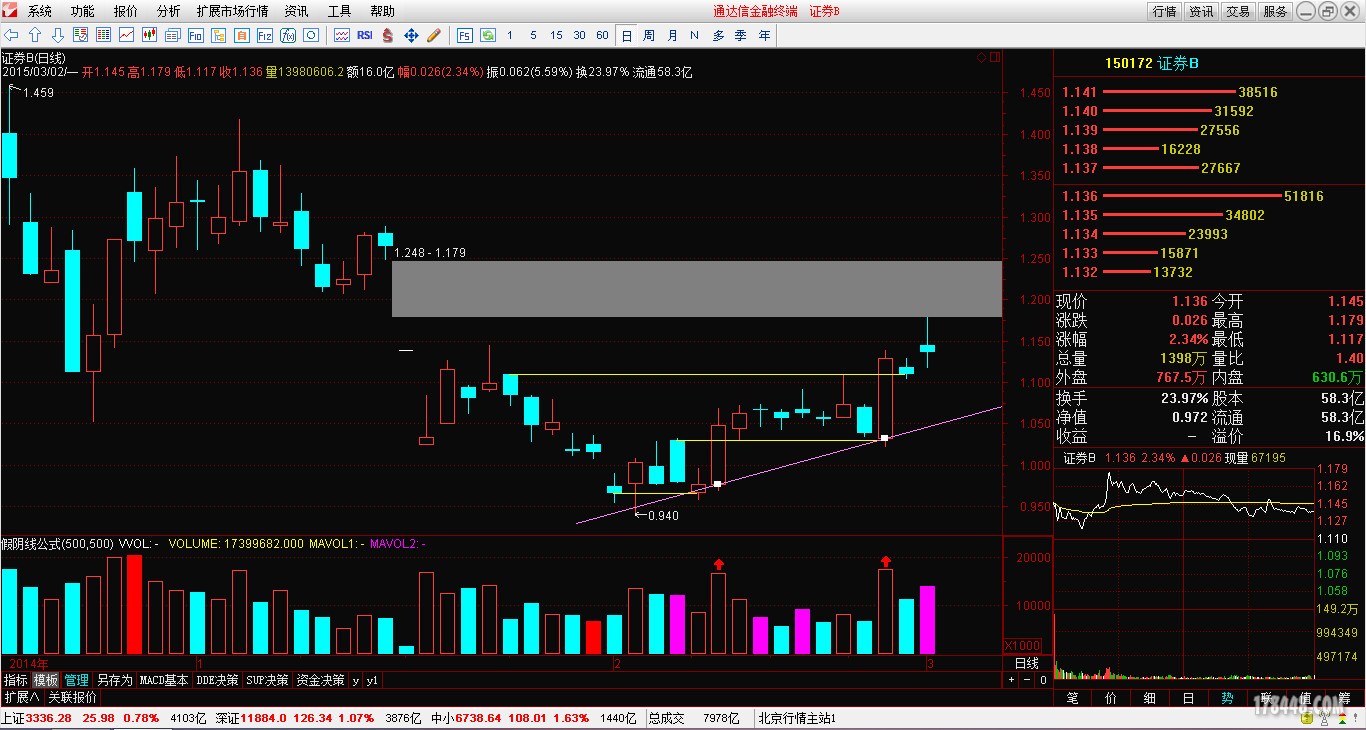Screen dimensions: 1366x730
Task: Open the intraday line chart icon
Action: [x=126, y=35]
